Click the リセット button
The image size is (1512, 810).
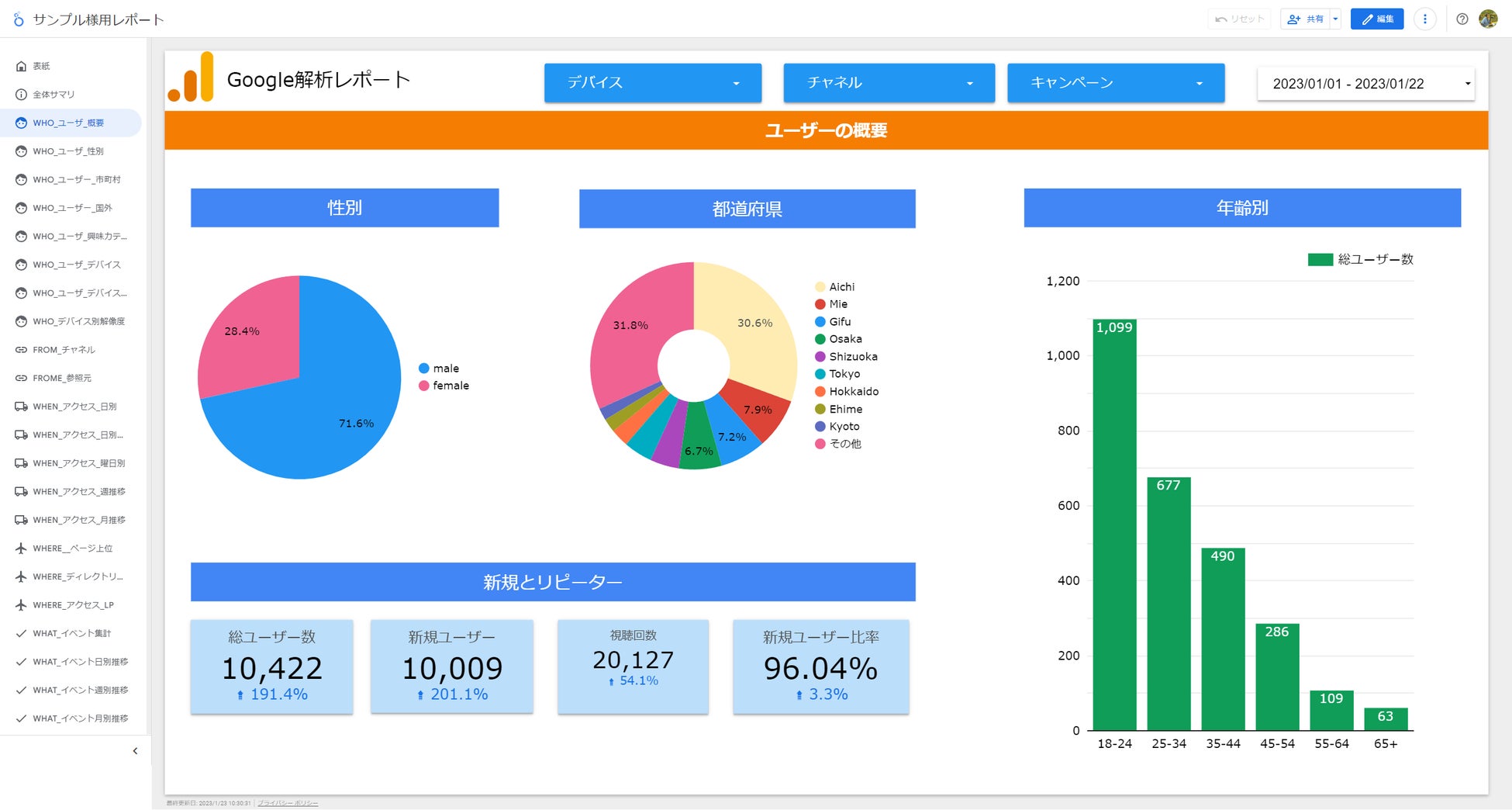tap(1239, 19)
